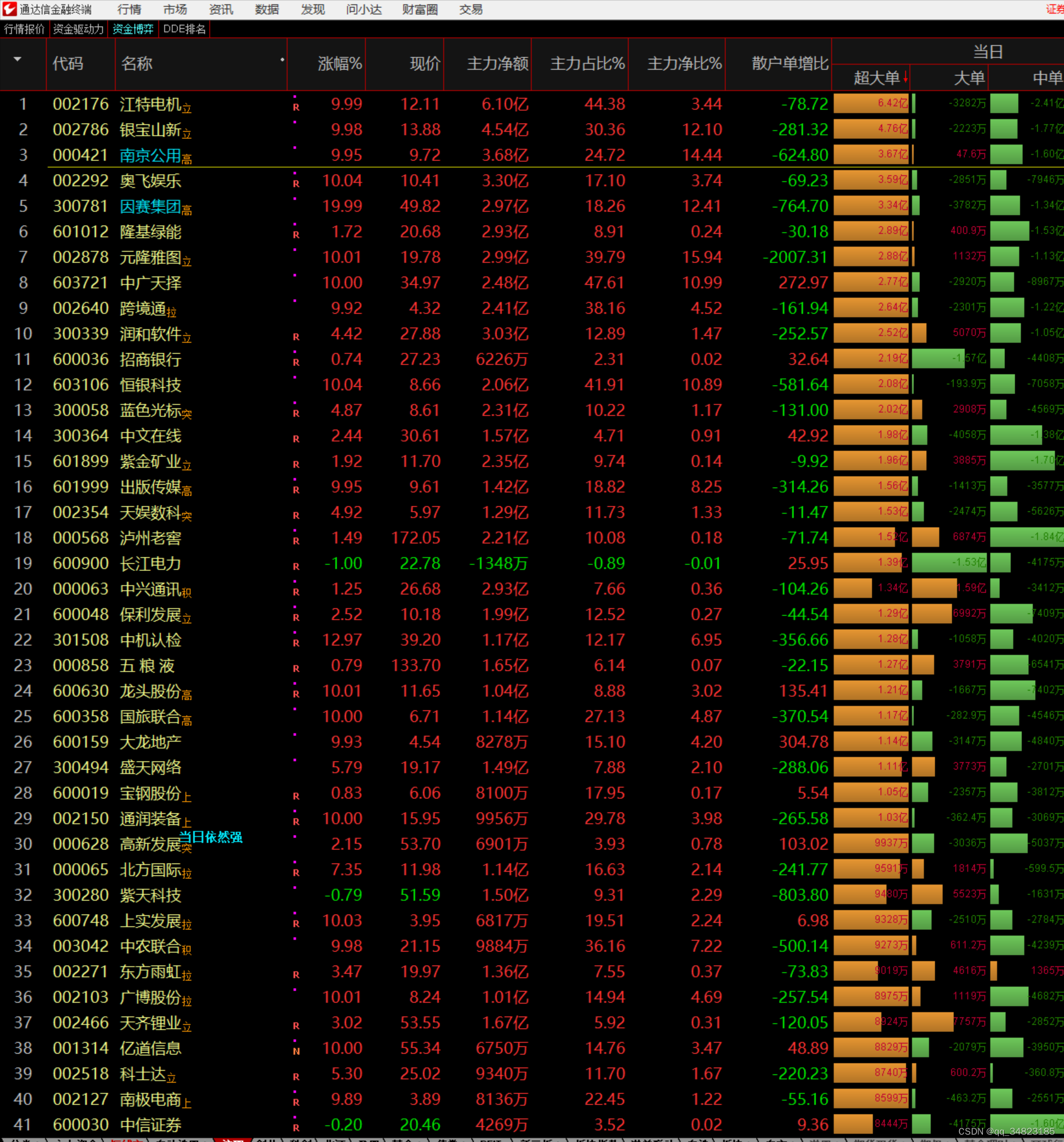Click 元隆雅图 散户单增比 value -2007.31
This screenshot has width=1064, height=1142.
click(x=795, y=257)
